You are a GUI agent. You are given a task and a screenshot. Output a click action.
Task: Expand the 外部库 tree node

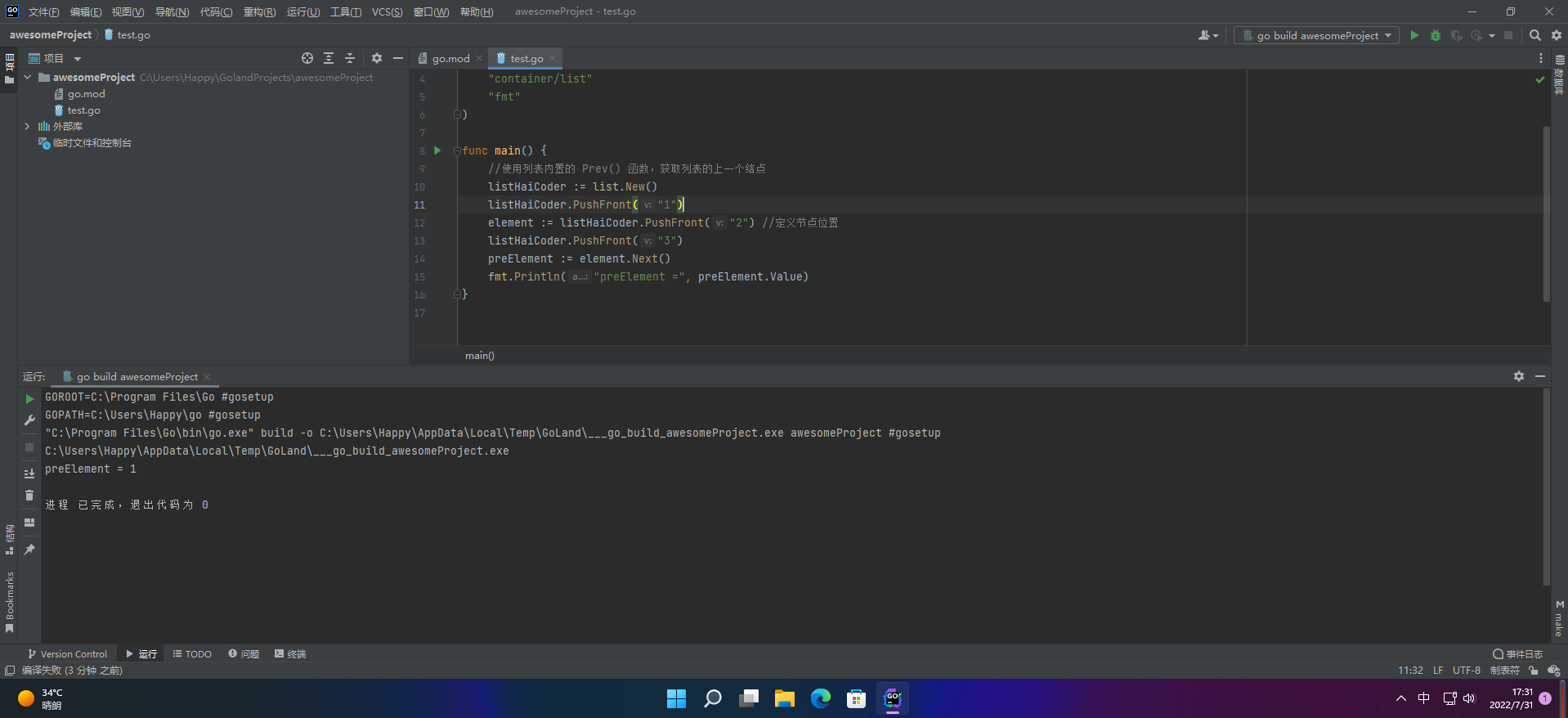pos(28,126)
